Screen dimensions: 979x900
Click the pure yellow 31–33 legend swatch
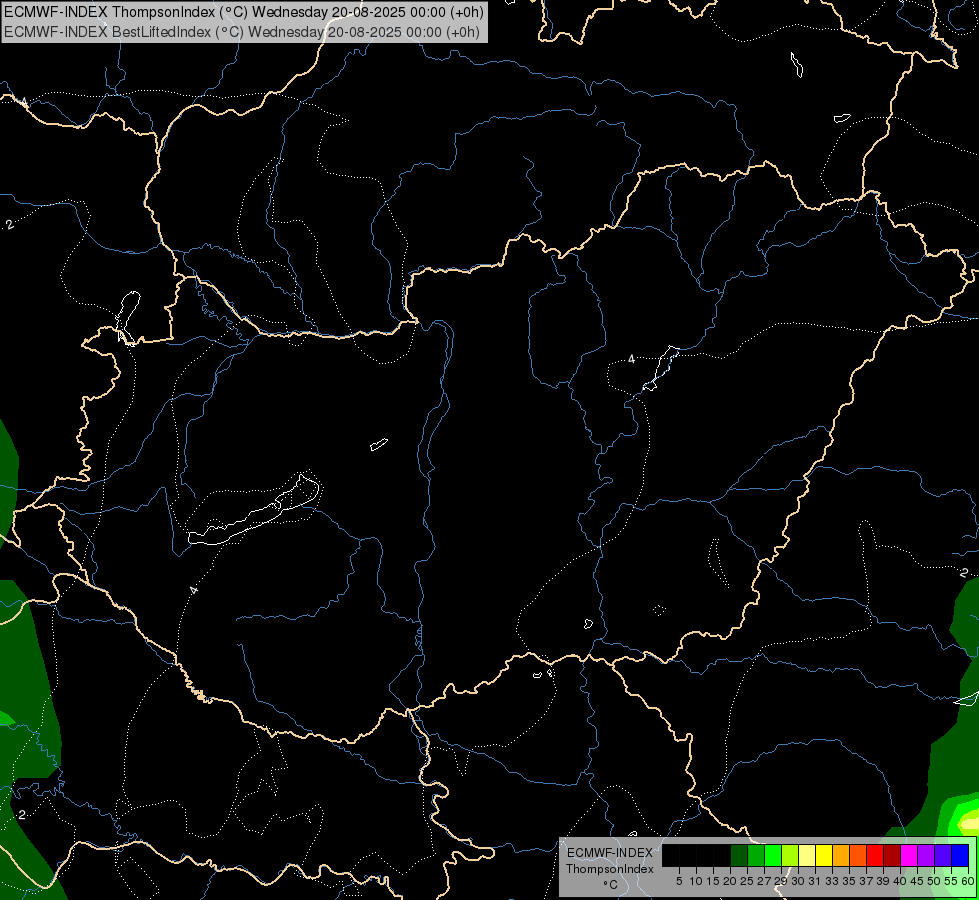point(824,855)
